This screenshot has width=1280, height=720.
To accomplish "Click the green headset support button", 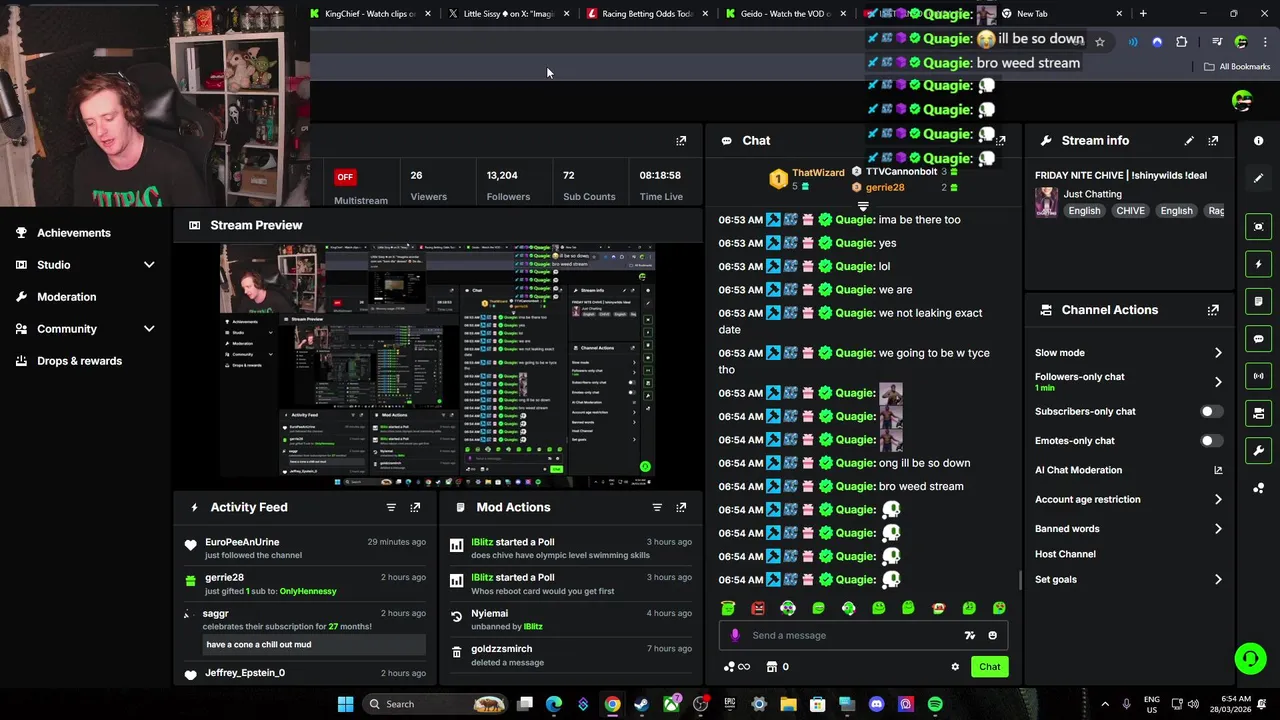I will click(x=1250, y=658).
